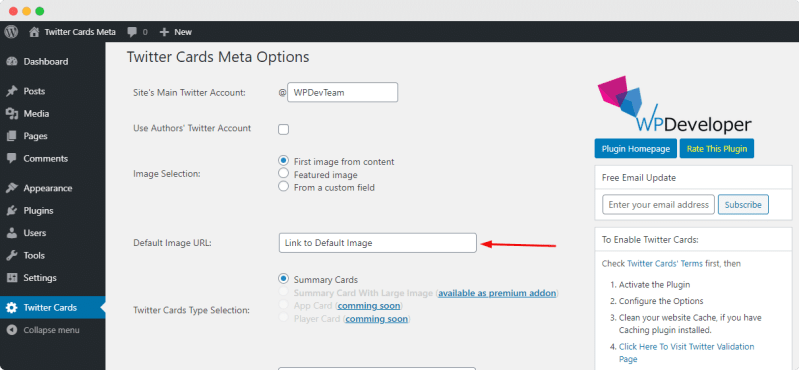This screenshot has height=370, width=799.
Task: Click the Twitter Cards gear icon
Action: (x=12, y=308)
